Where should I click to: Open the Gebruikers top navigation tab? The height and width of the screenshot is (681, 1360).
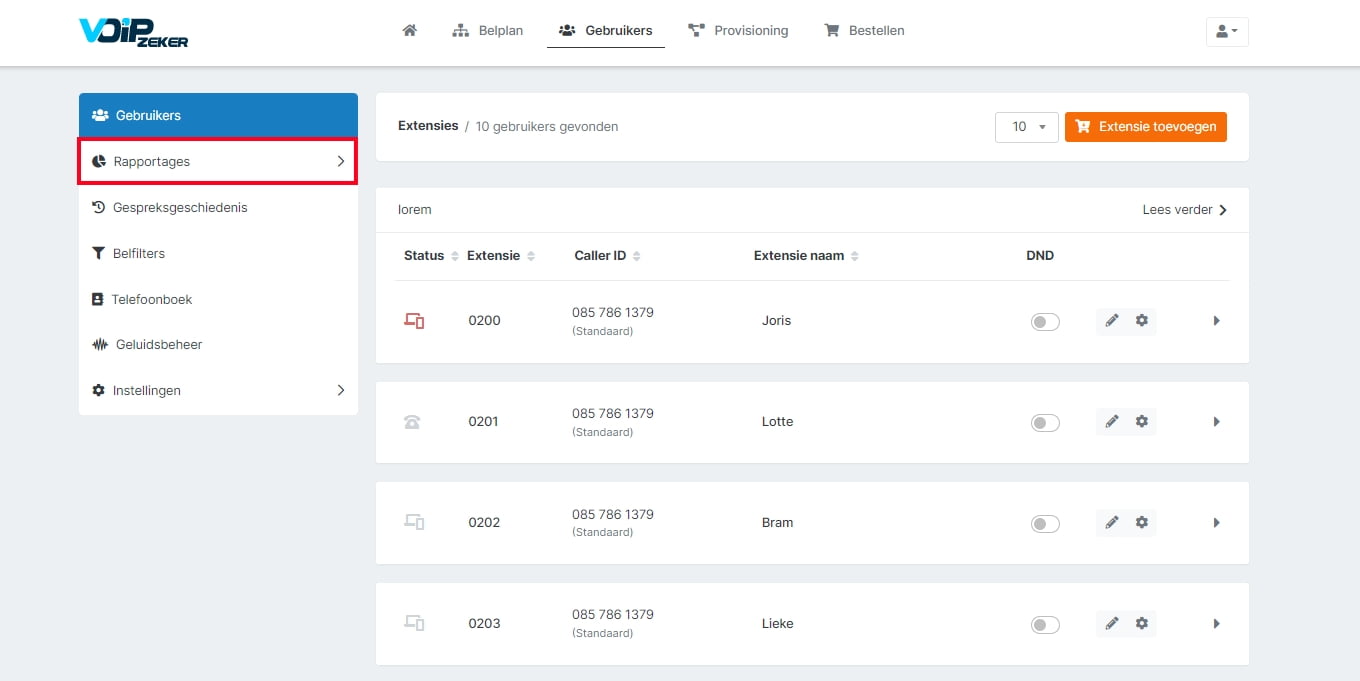(606, 30)
